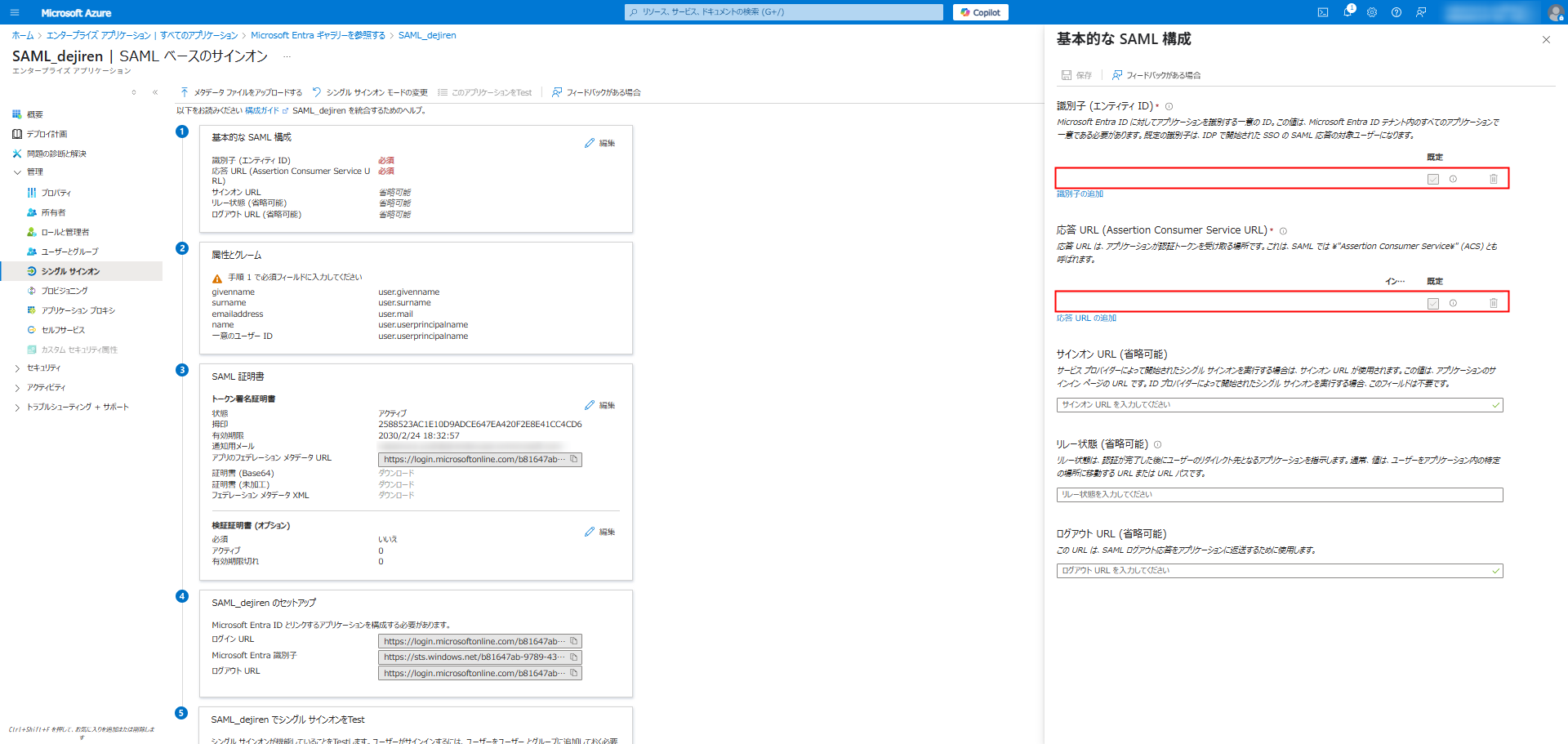Open ロールと管理者 in the sidebar
This screenshot has height=744, width=1568.
coord(65,232)
